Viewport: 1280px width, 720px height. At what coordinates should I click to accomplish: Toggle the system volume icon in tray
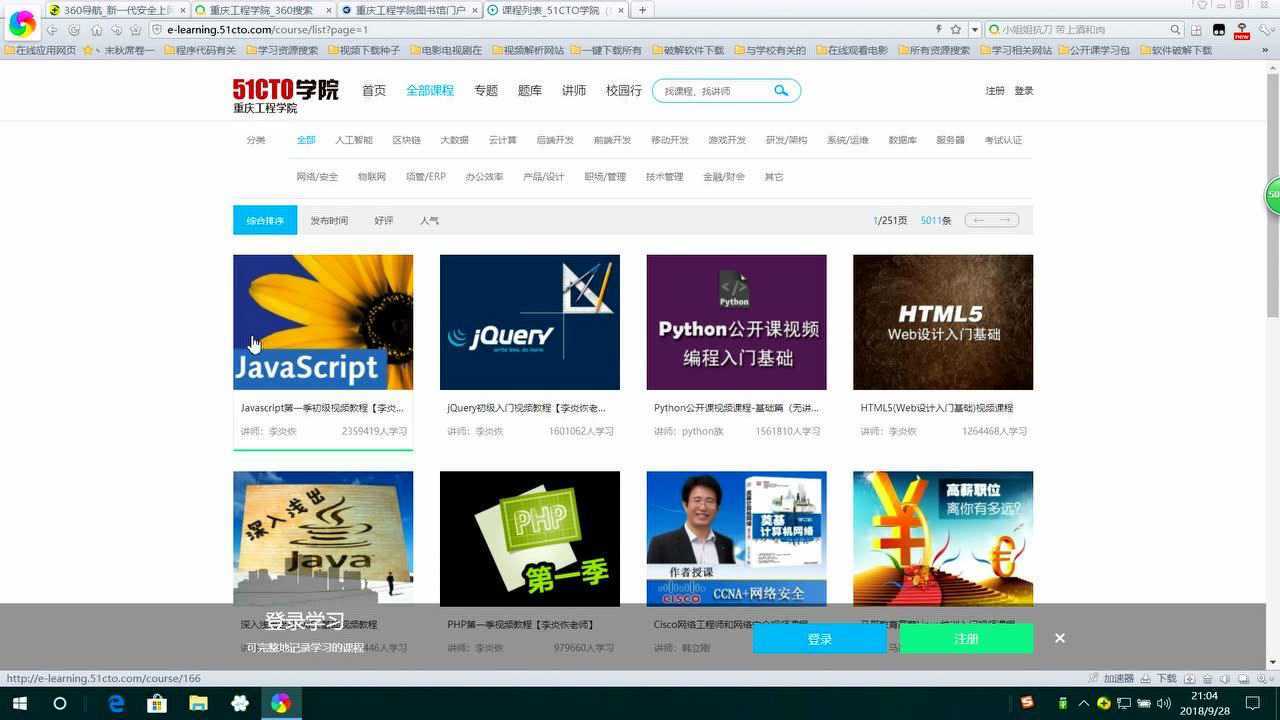1165,703
